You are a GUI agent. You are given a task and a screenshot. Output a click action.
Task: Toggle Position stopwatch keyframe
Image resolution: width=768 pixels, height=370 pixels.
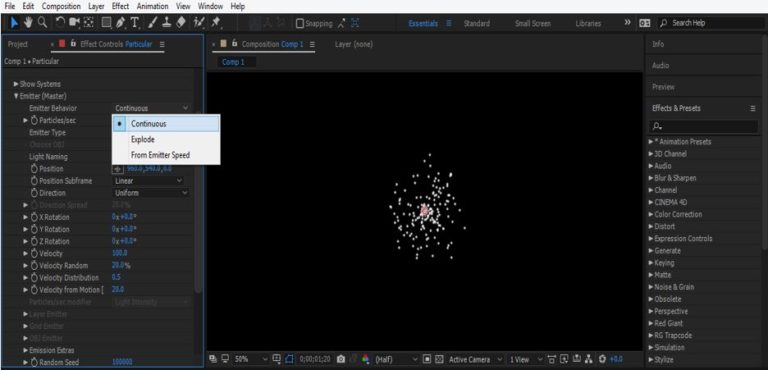click(x=35, y=169)
